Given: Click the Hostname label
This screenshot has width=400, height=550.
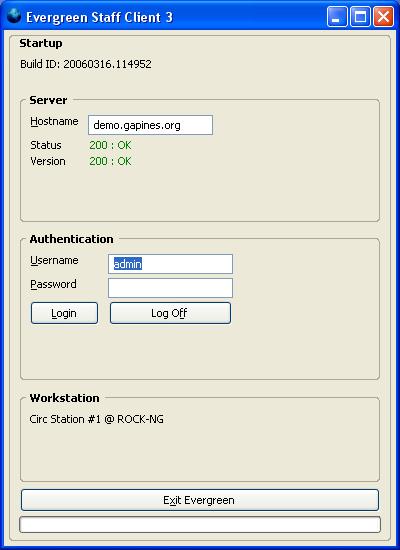Looking at the screenshot, I should click(54, 121).
